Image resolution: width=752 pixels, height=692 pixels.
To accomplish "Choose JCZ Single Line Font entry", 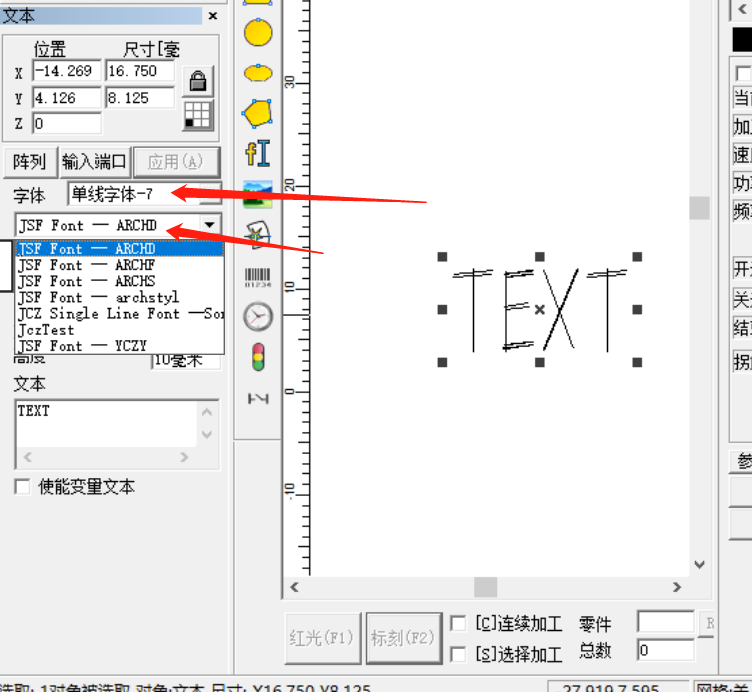I will 120,314.
